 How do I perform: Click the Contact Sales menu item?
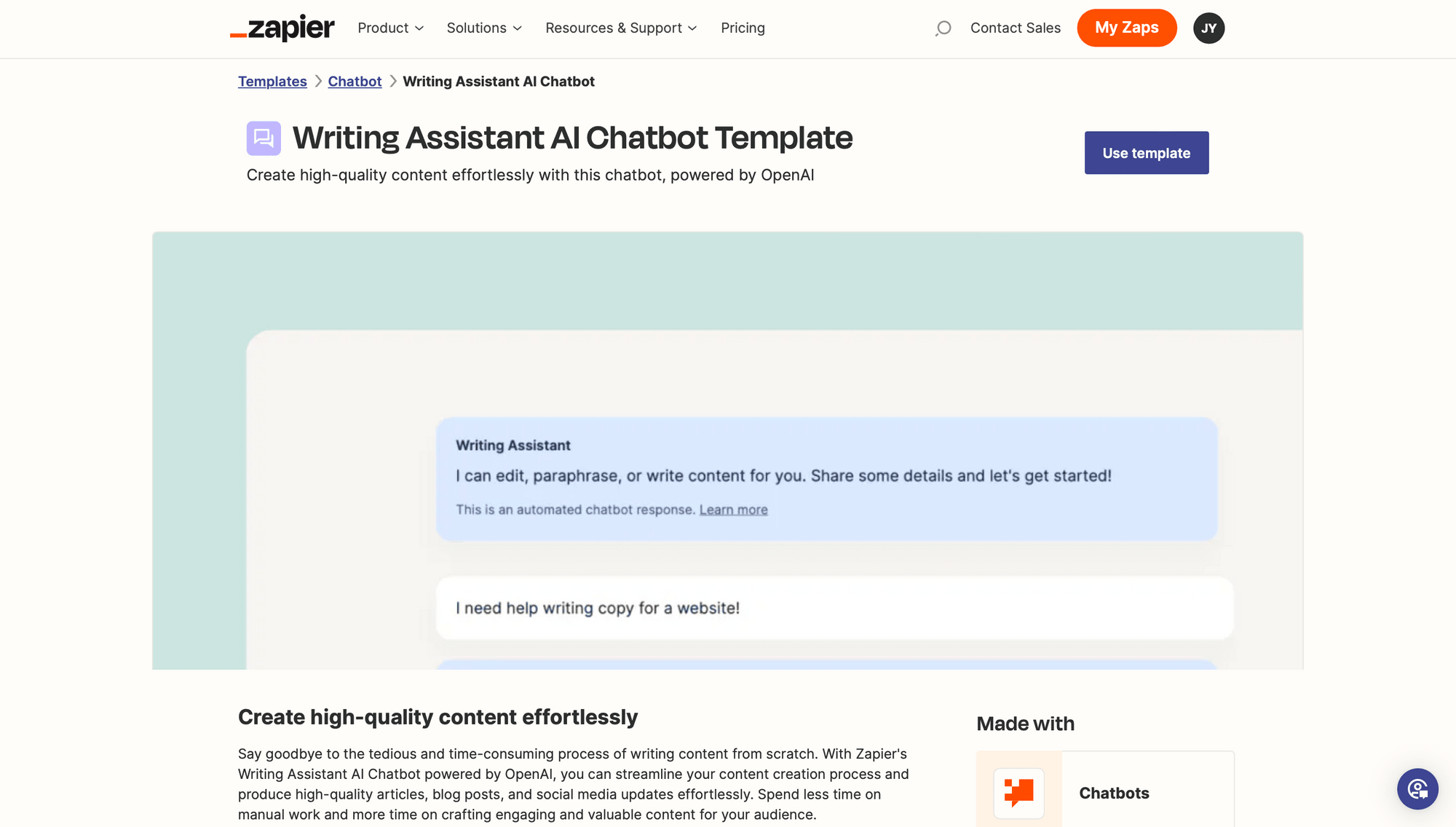pyautogui.click(x=1015, y=27)
